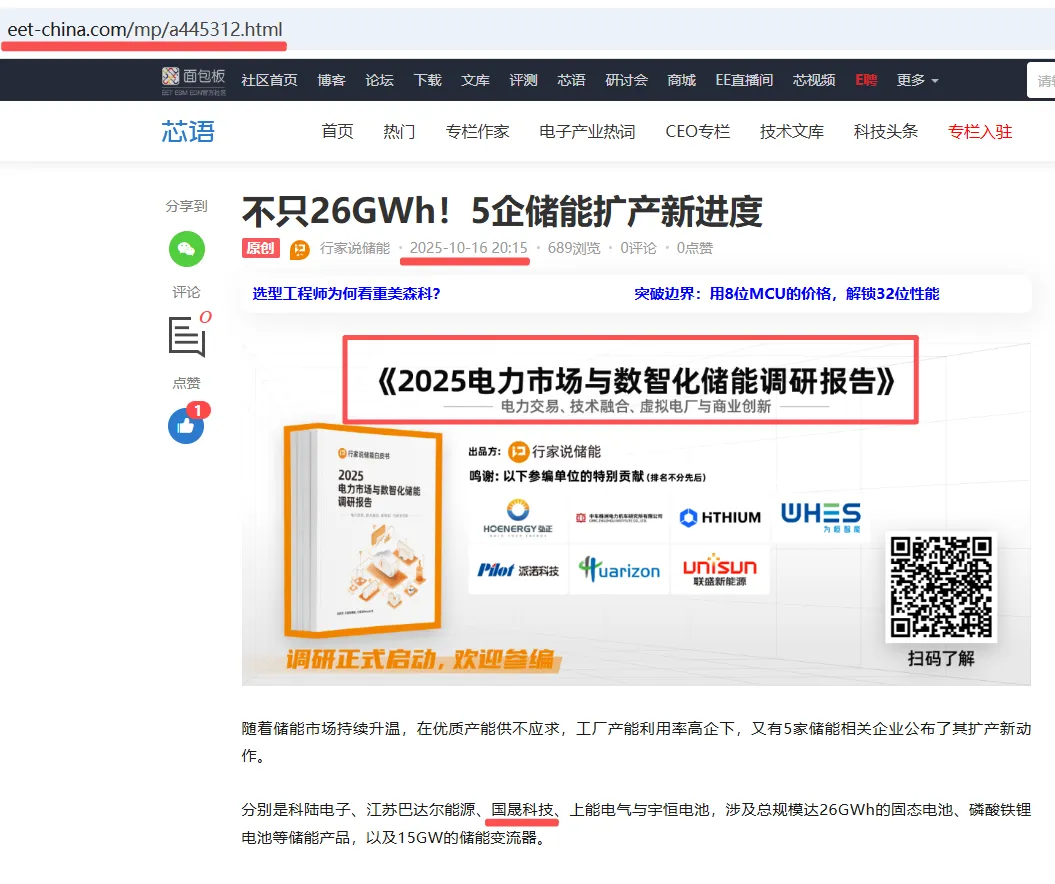The height and width of the screenshot is (884, 1055).
Task: Open 芯语 in dark top bar
Action: pos(571,80)
